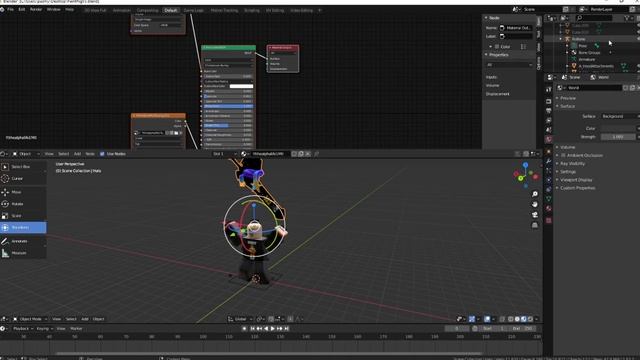Select the Measure tool
The image size is (640, 360).
23,253
